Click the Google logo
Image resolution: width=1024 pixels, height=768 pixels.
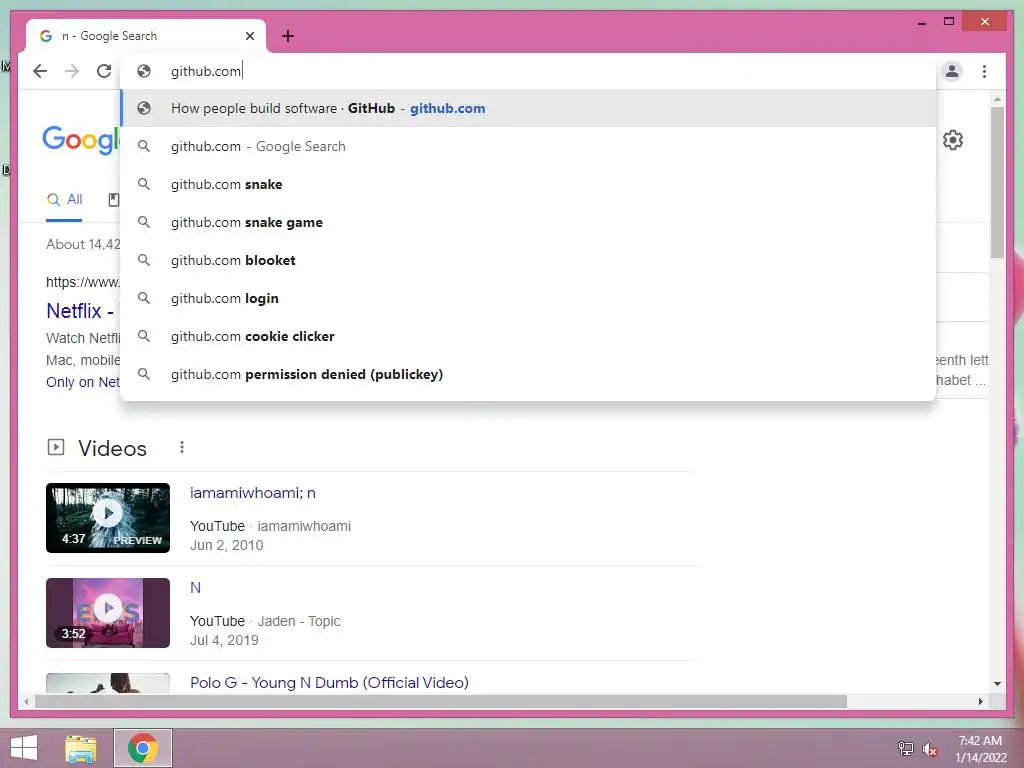[81, 140]
